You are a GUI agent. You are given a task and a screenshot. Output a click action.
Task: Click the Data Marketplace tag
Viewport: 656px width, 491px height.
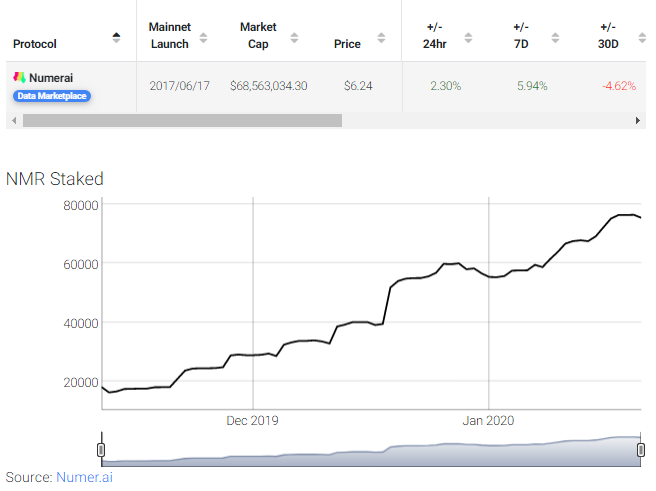pos(52,96)
